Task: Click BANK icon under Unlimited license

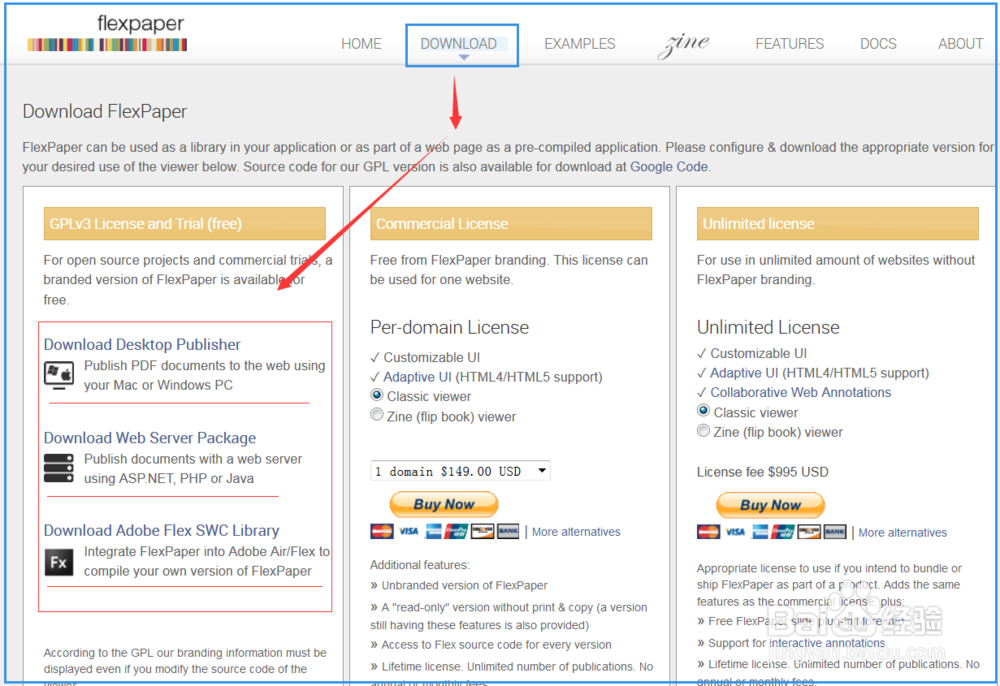Action: (x=834, y=532)
